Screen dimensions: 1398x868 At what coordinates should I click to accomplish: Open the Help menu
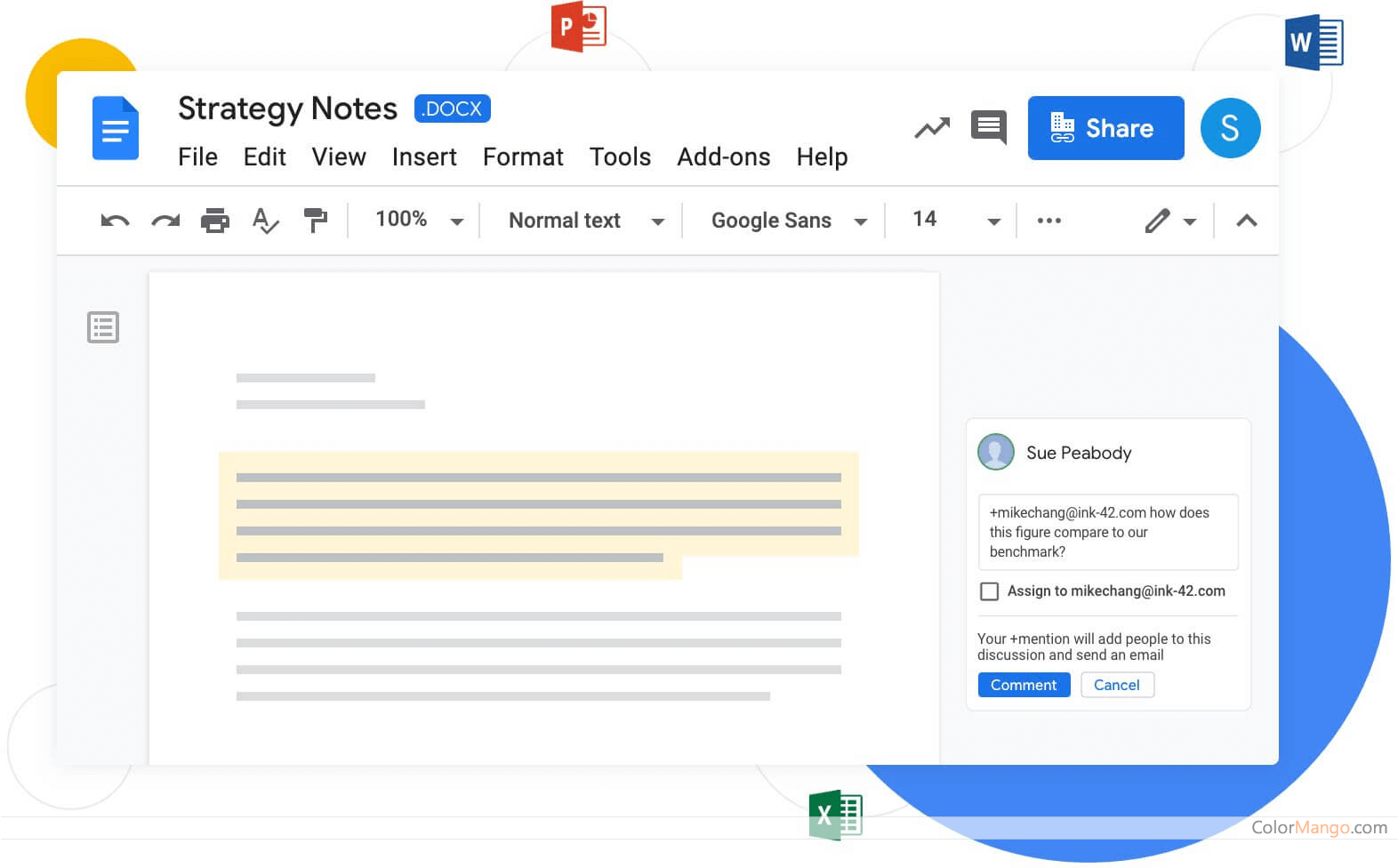822,157
